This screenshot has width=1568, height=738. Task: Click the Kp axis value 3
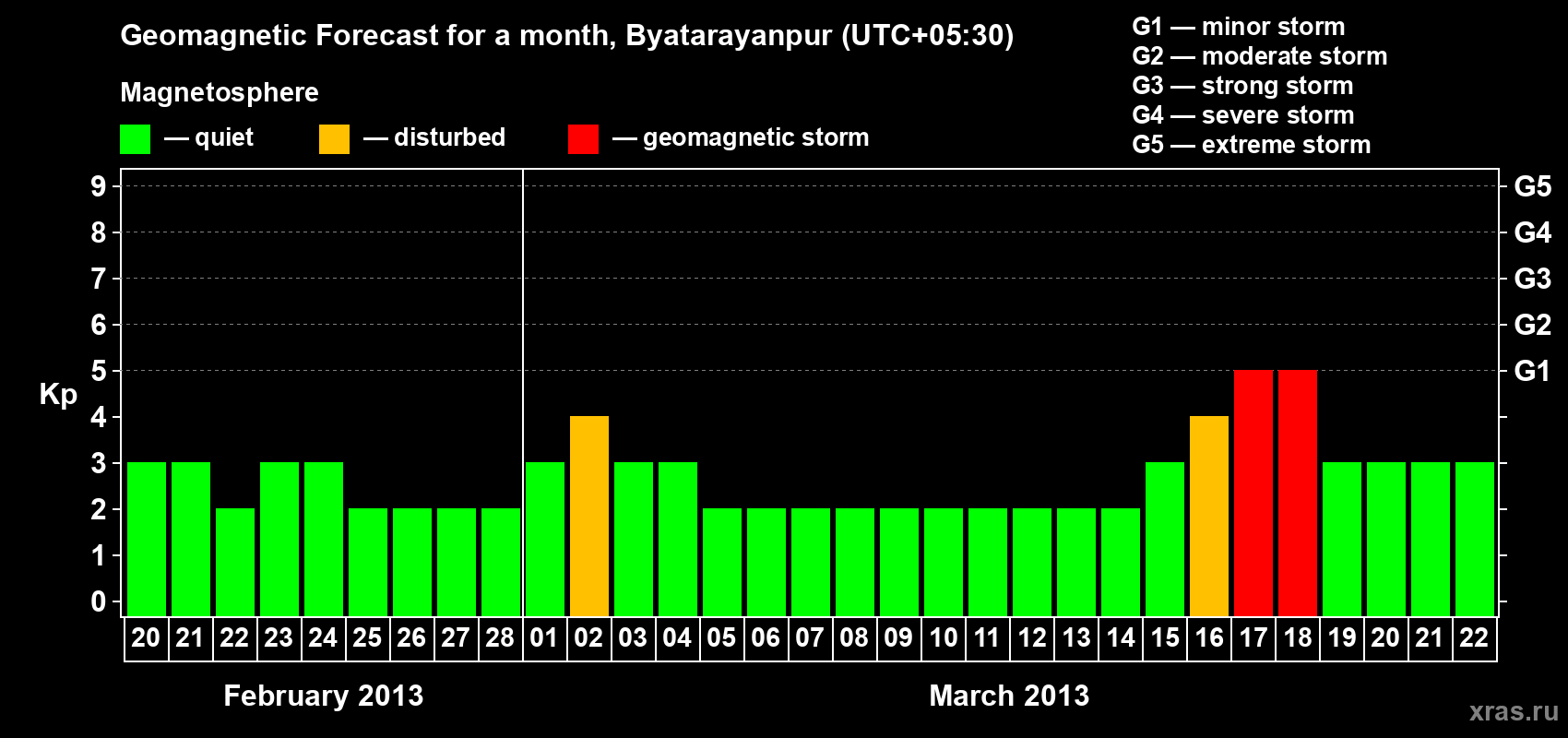99,463
